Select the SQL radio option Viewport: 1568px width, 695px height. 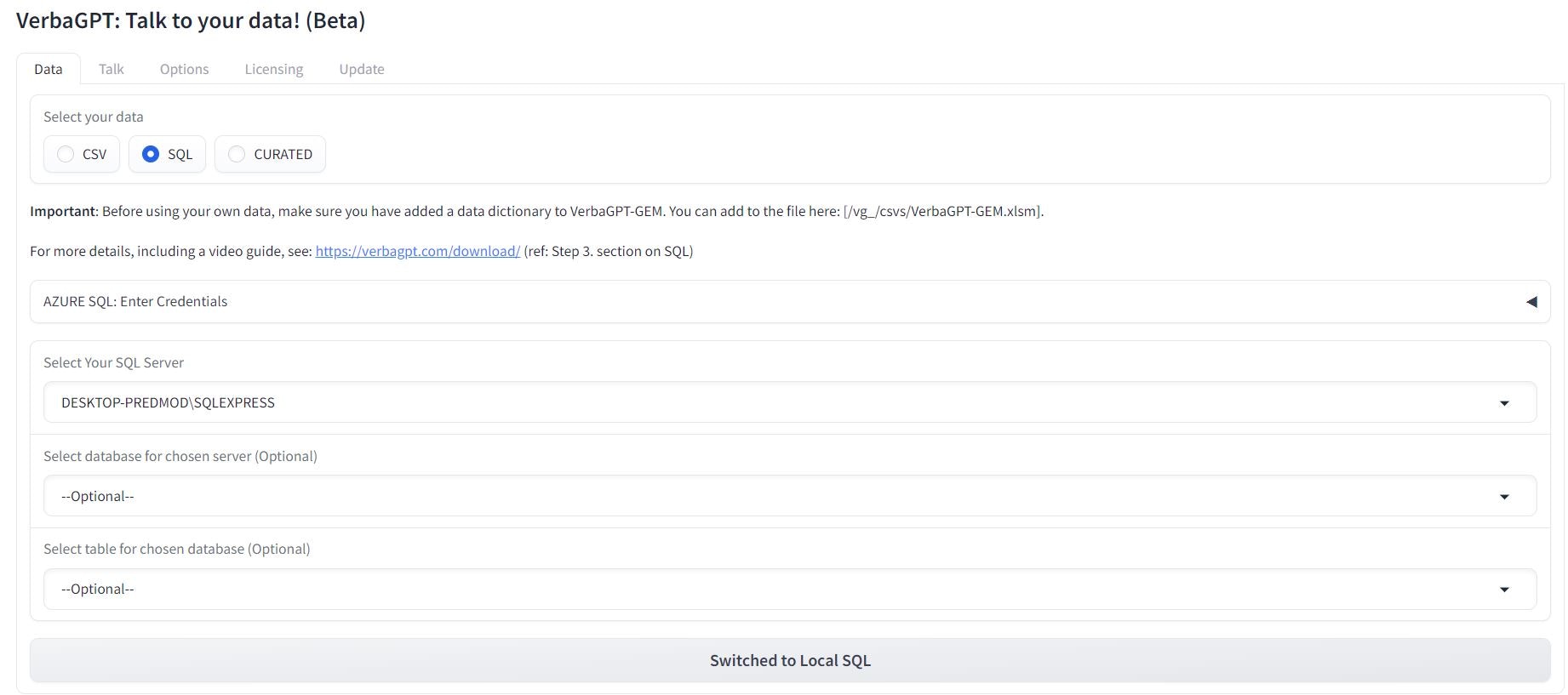pyautogui.click(x=167, y=154)
